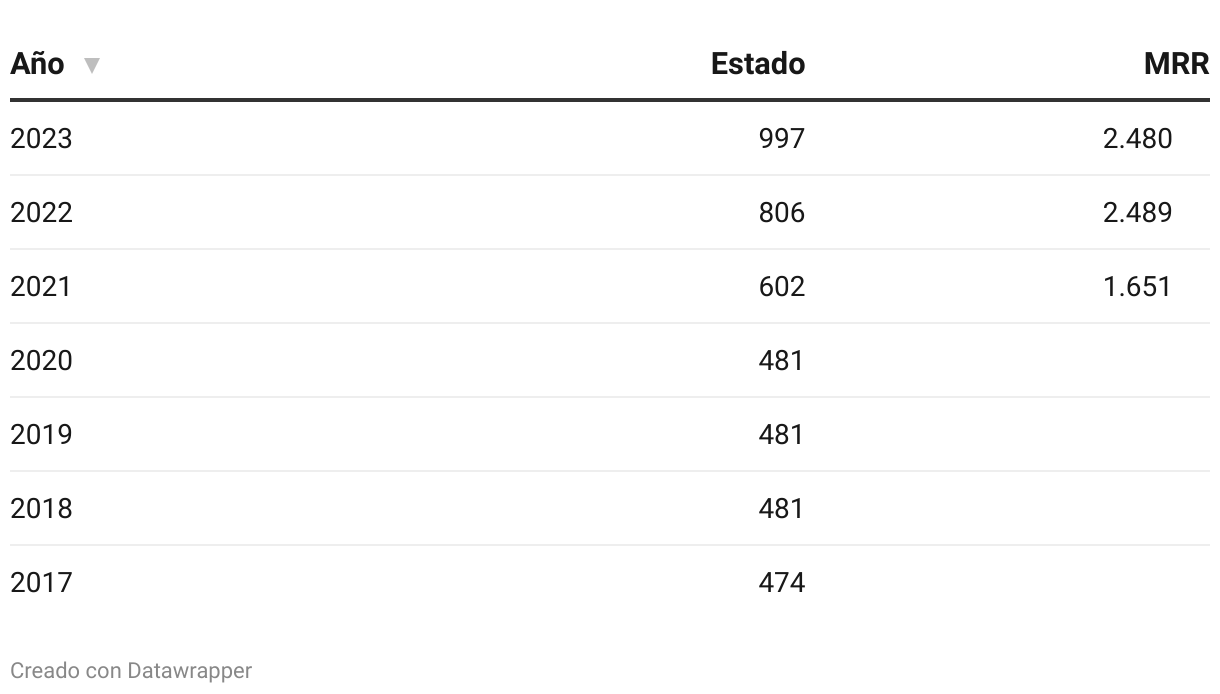Select the 2020 year cell
Screen dimensions: 1220x694
click(41, 360)
